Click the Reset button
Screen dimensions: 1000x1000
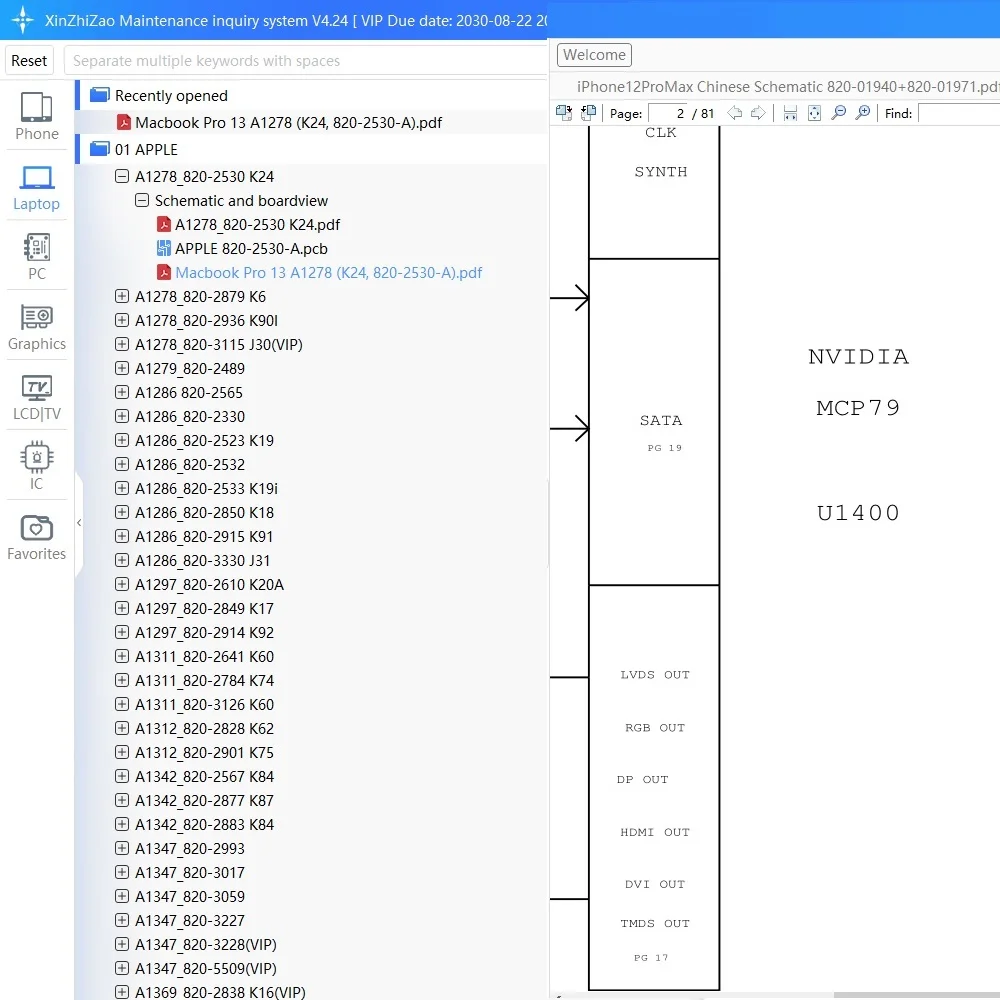pos(29,61)
